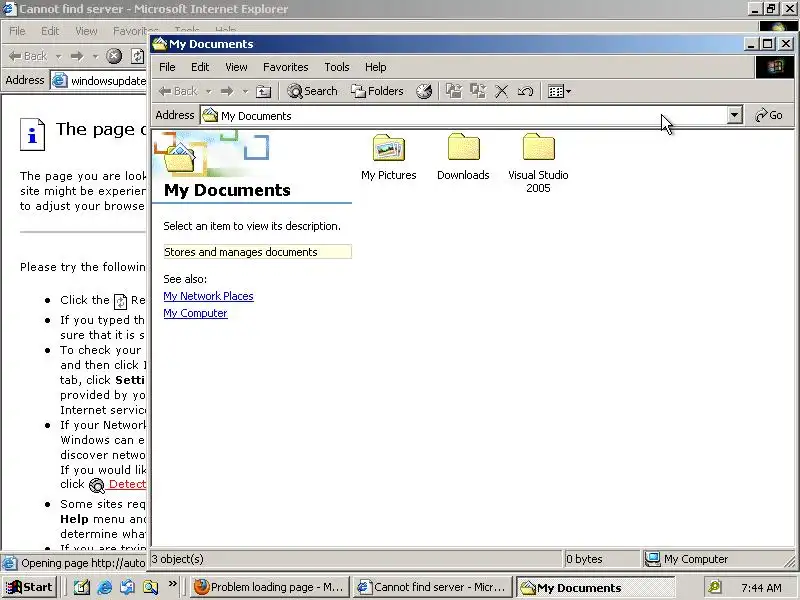Open File menu in Internet Explorer
Viewport: 800px width, 600px height.
click(x=17, y=31)
